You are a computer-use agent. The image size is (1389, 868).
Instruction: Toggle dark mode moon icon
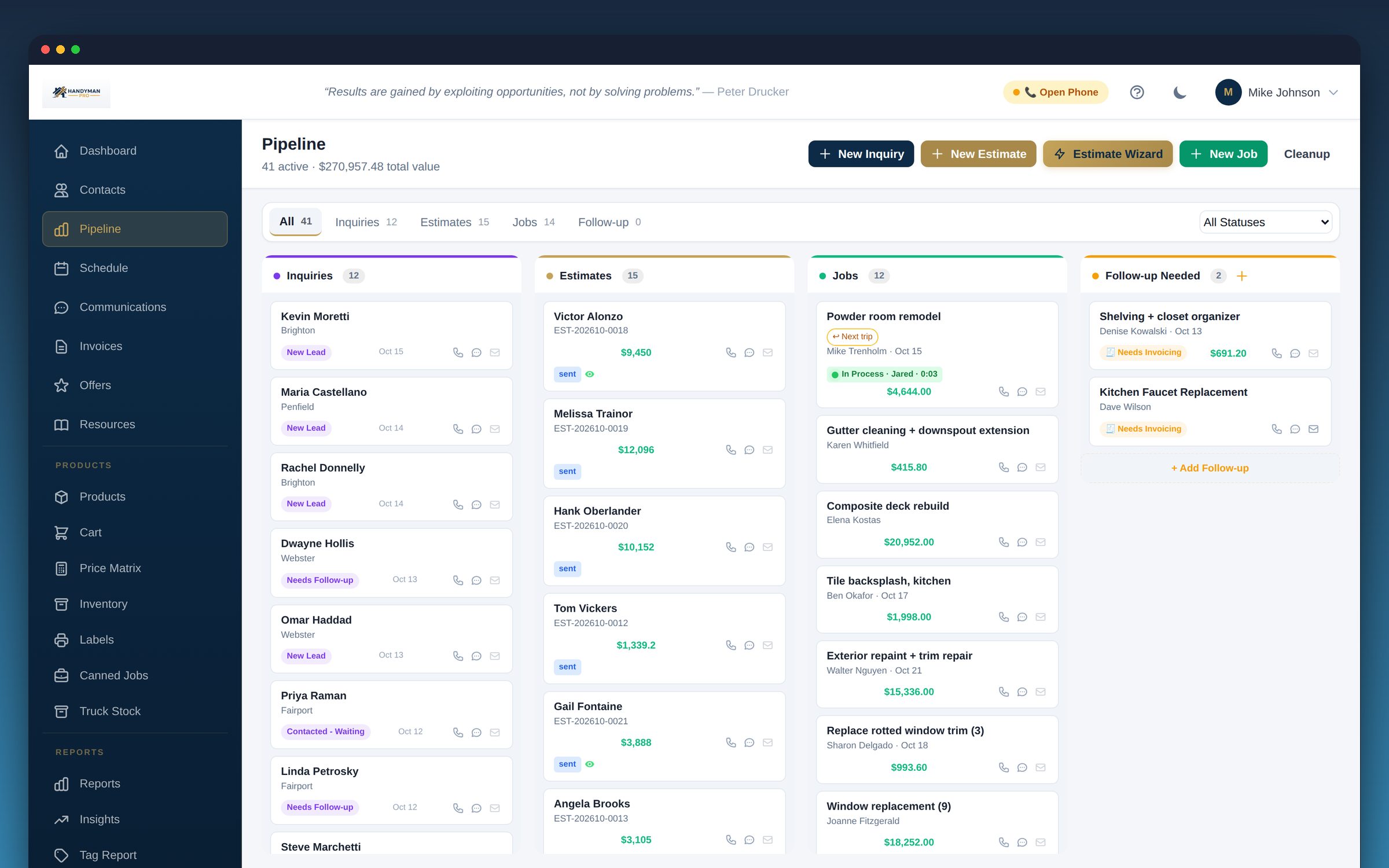(1179, 93)
